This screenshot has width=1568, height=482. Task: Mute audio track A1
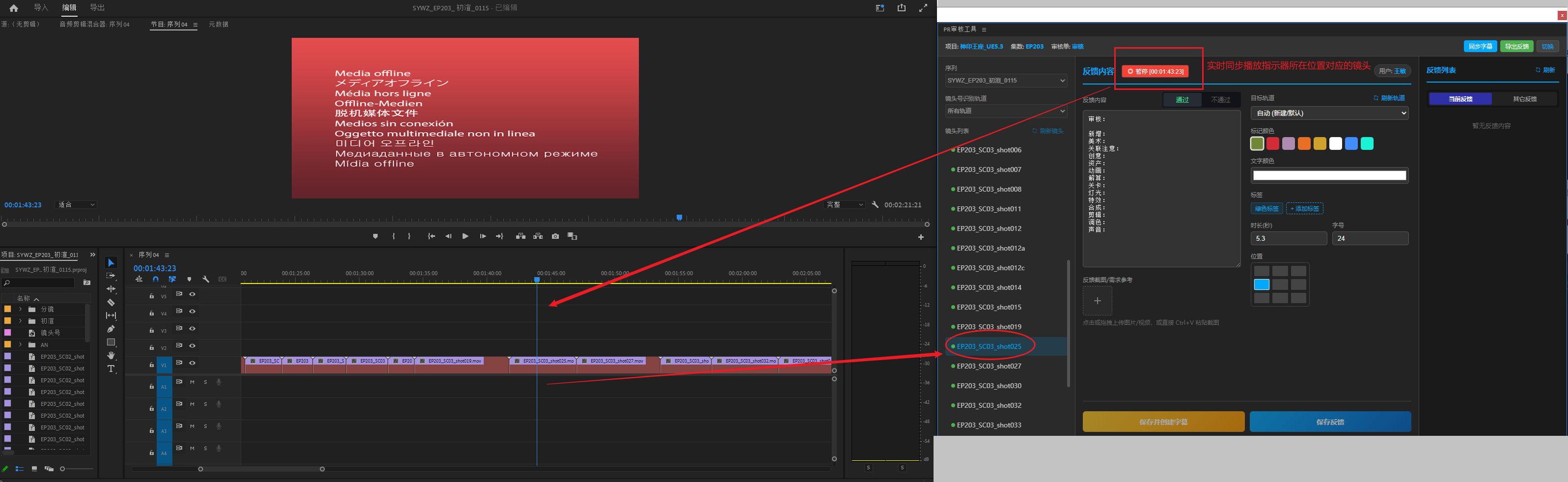pos(193,382)
